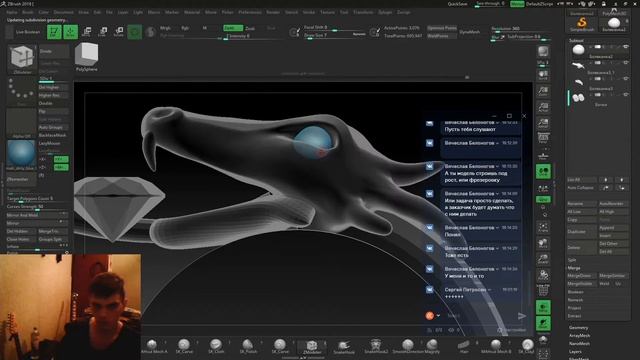Click the Divide button
This screenshot has height=360, width=640.
point(53,51)
